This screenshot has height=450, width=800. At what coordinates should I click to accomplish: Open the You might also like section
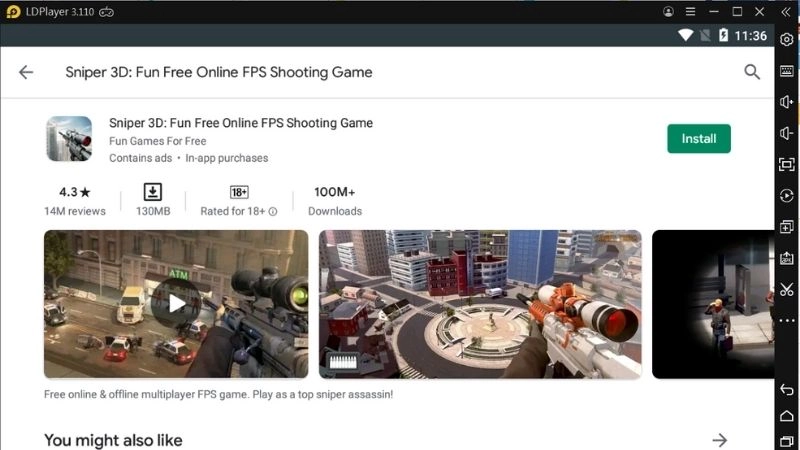[x=113, y=440]
